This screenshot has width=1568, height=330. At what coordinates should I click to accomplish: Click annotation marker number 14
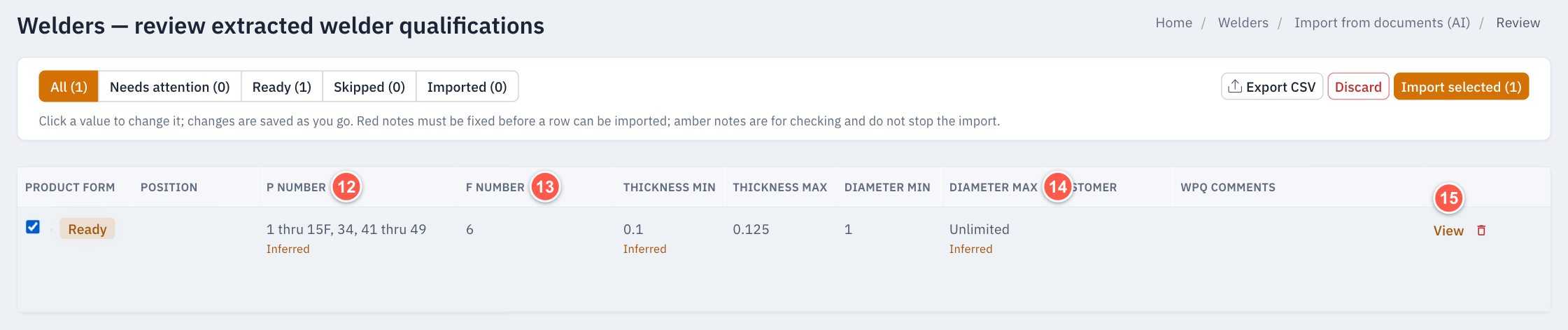[x=1058, y=187]
